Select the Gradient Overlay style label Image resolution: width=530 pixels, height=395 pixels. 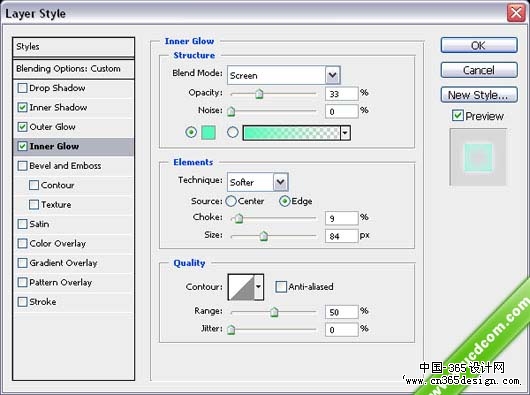63,263
